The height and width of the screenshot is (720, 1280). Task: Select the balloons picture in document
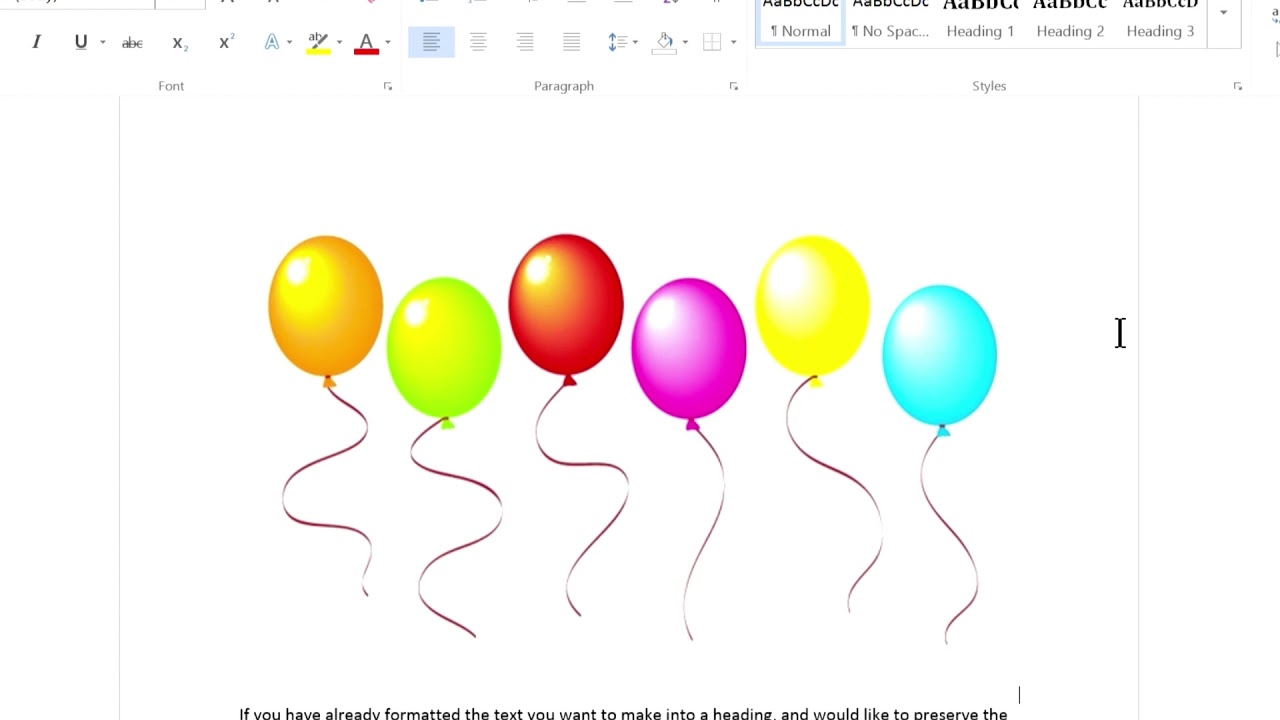click(632, 438)
